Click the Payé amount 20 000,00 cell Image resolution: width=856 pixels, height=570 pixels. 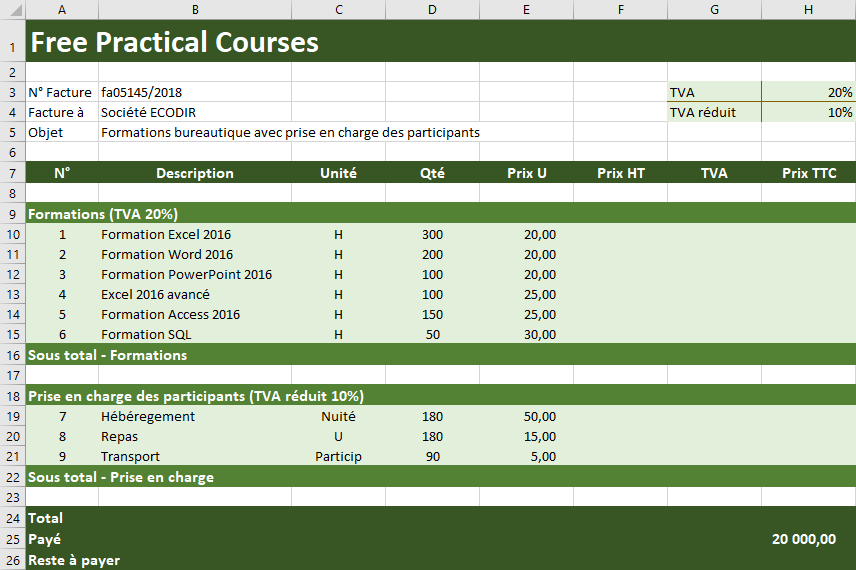[804, 539]
